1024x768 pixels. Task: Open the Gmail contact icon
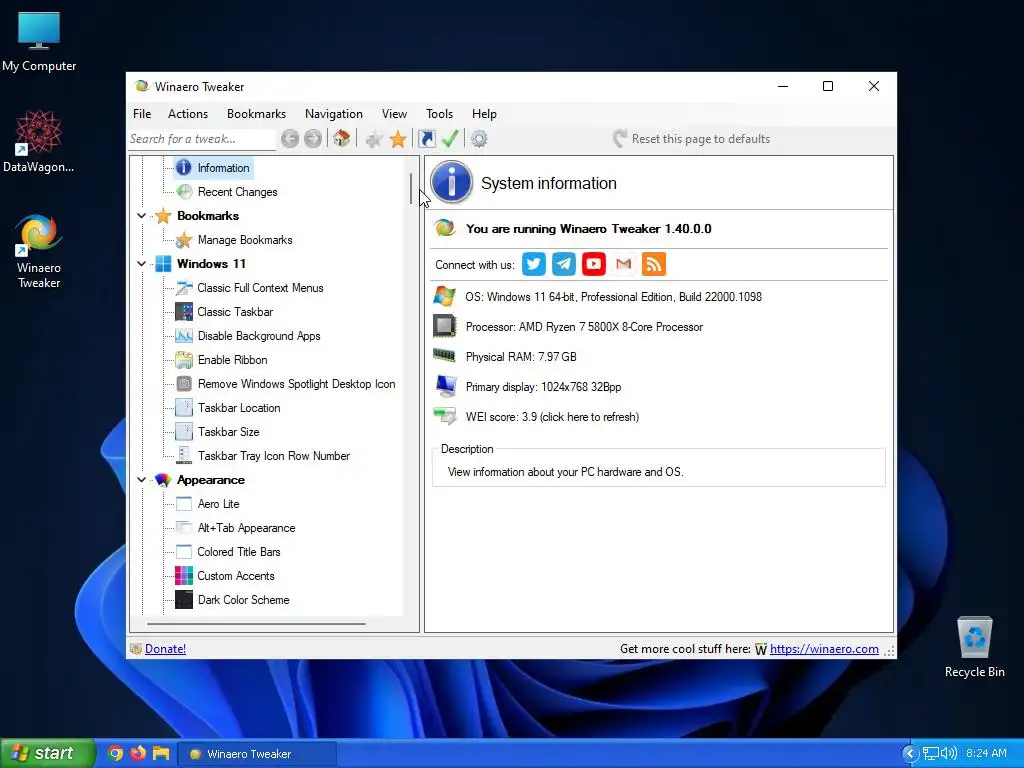624,264
